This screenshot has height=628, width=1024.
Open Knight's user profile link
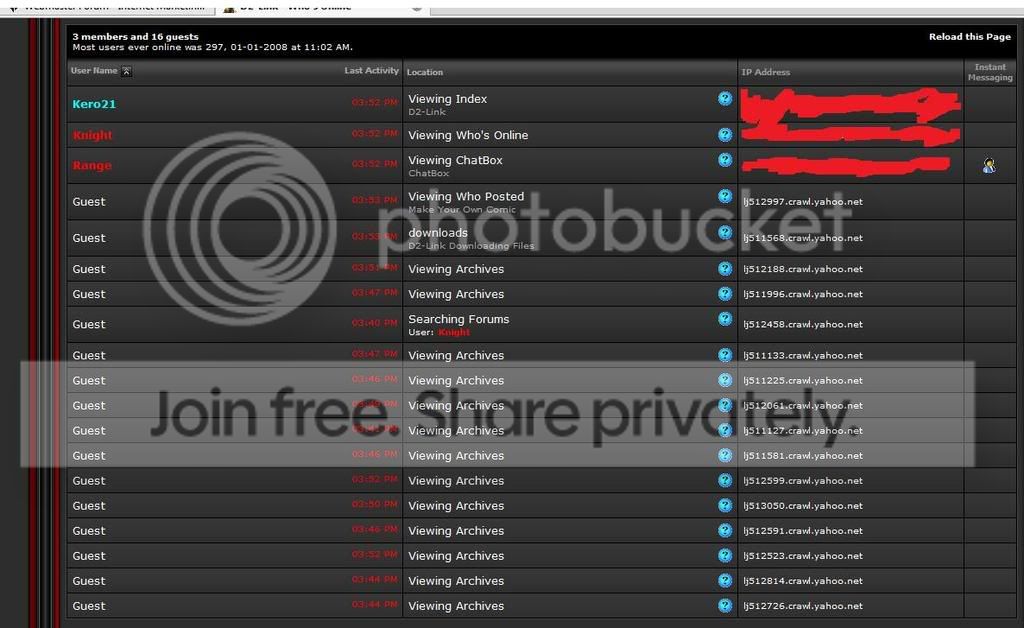92,135
